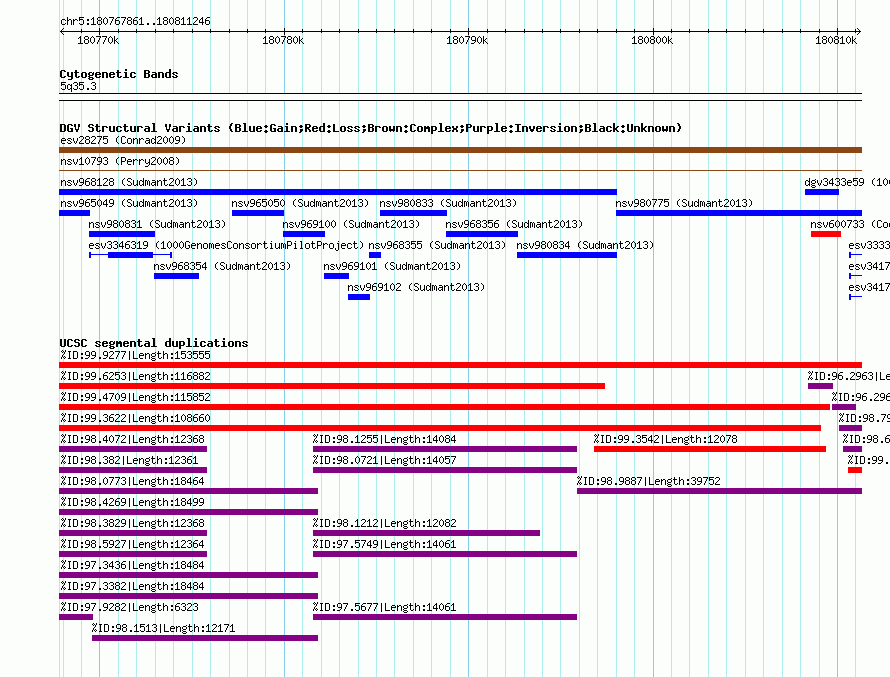Select the brown esv28275 (Conrad2009) variant bar
The width and height of the screenshot is (890, 677).
click(460, 150)
